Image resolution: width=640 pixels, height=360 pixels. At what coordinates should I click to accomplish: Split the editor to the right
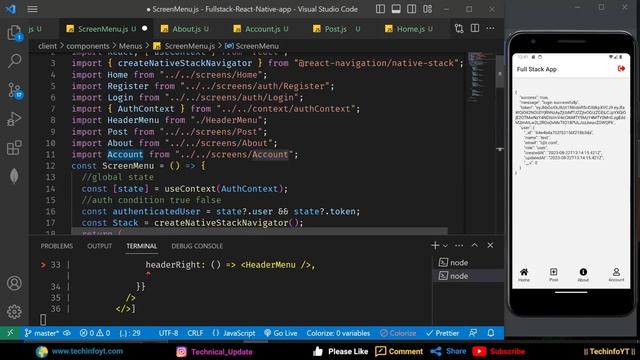pos(475,29)
